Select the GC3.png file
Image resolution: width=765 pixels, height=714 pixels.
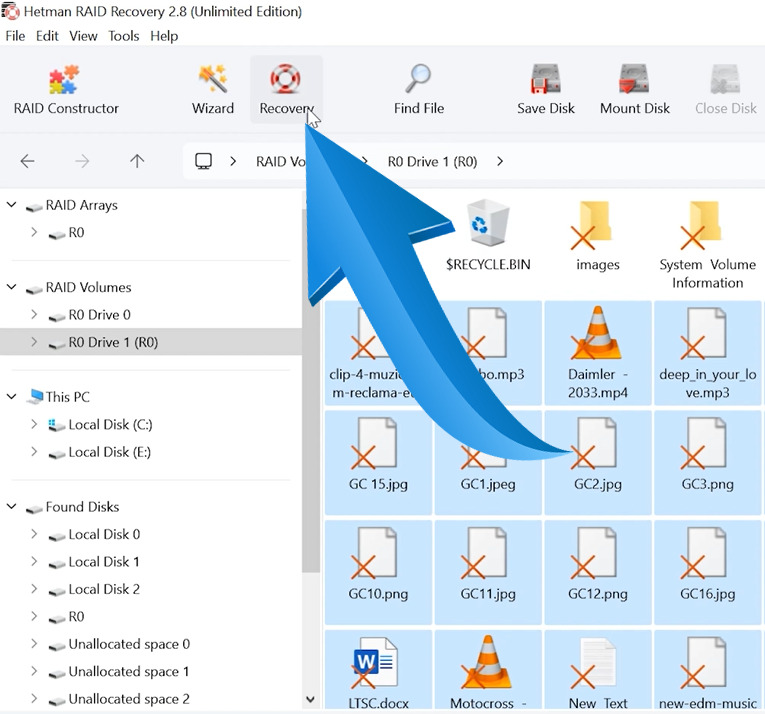click(x=707, y=462)
